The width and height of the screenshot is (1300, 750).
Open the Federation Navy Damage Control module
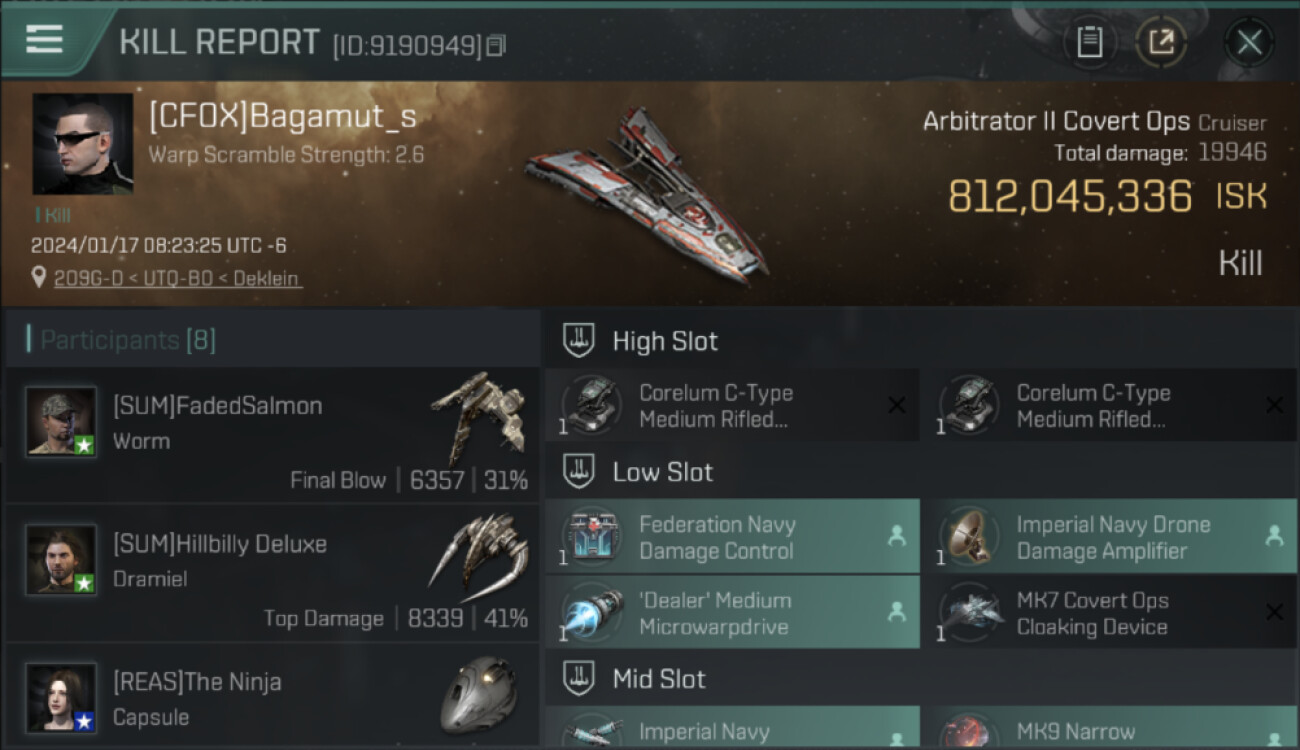coord(732,537)
